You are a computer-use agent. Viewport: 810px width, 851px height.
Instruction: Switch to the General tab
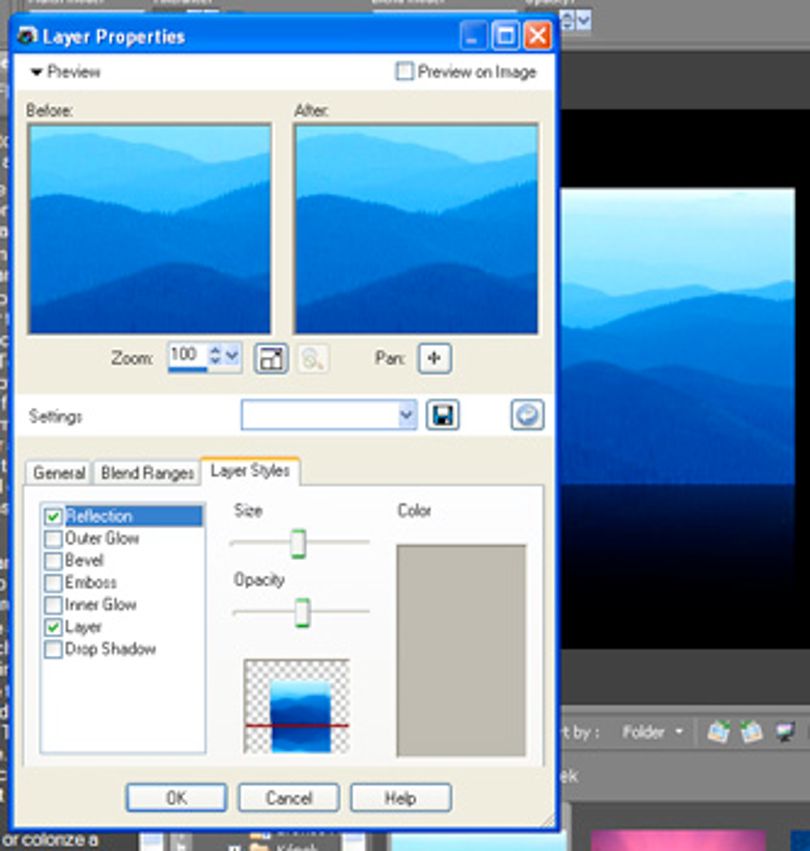click(59, 473)
